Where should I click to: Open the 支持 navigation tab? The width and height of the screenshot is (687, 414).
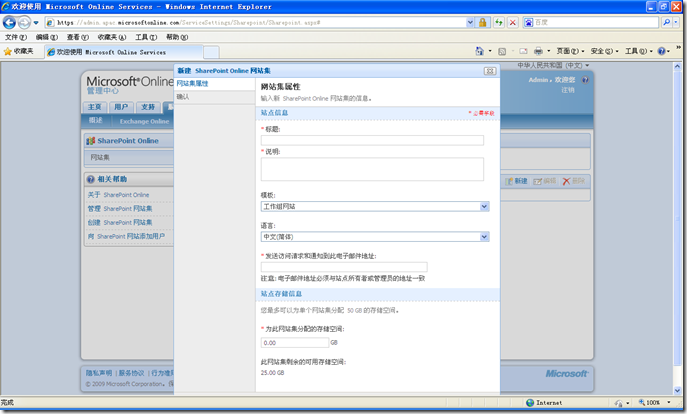pyautogui.click(x=148, y=107)
